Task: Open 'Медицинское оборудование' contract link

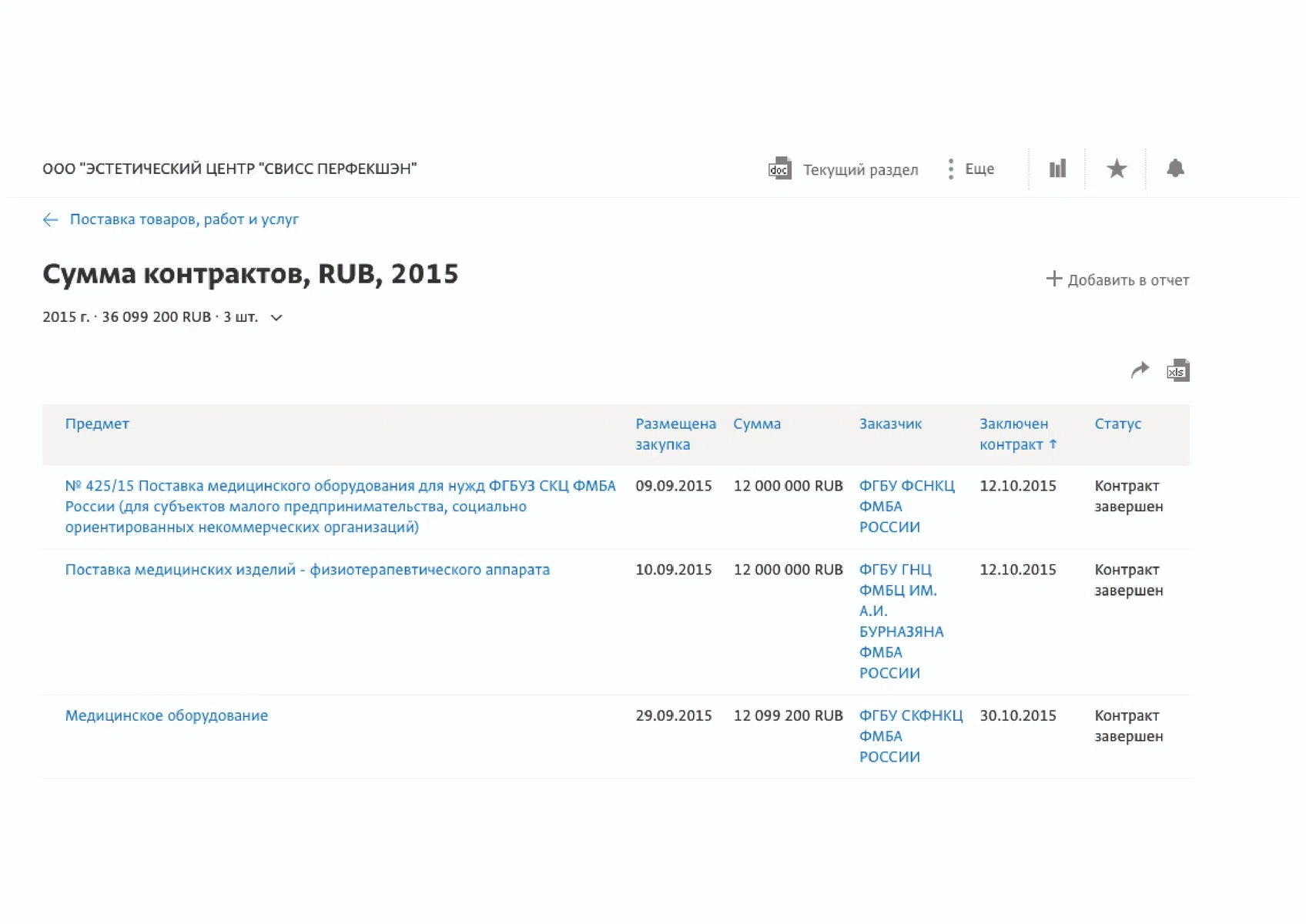Action: pyautogui.click(x=166, y=716)
